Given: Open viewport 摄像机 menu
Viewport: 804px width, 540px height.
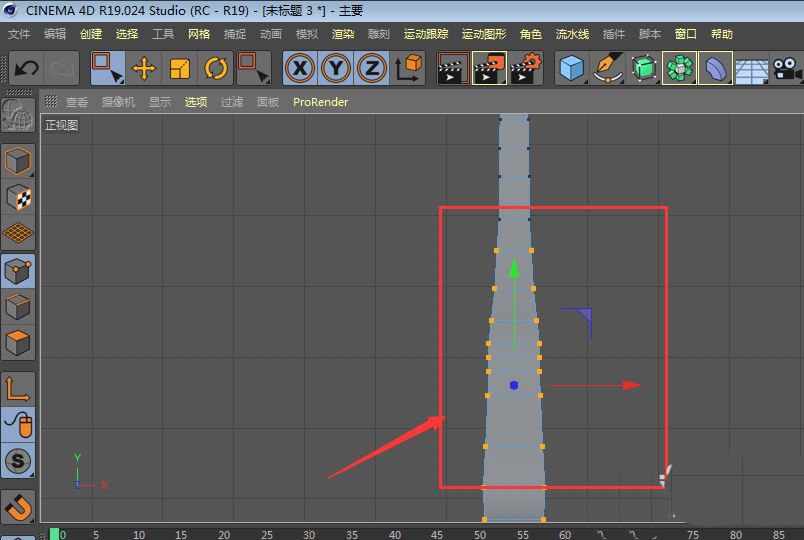Looking at the screenshot, I should [118, 102].
